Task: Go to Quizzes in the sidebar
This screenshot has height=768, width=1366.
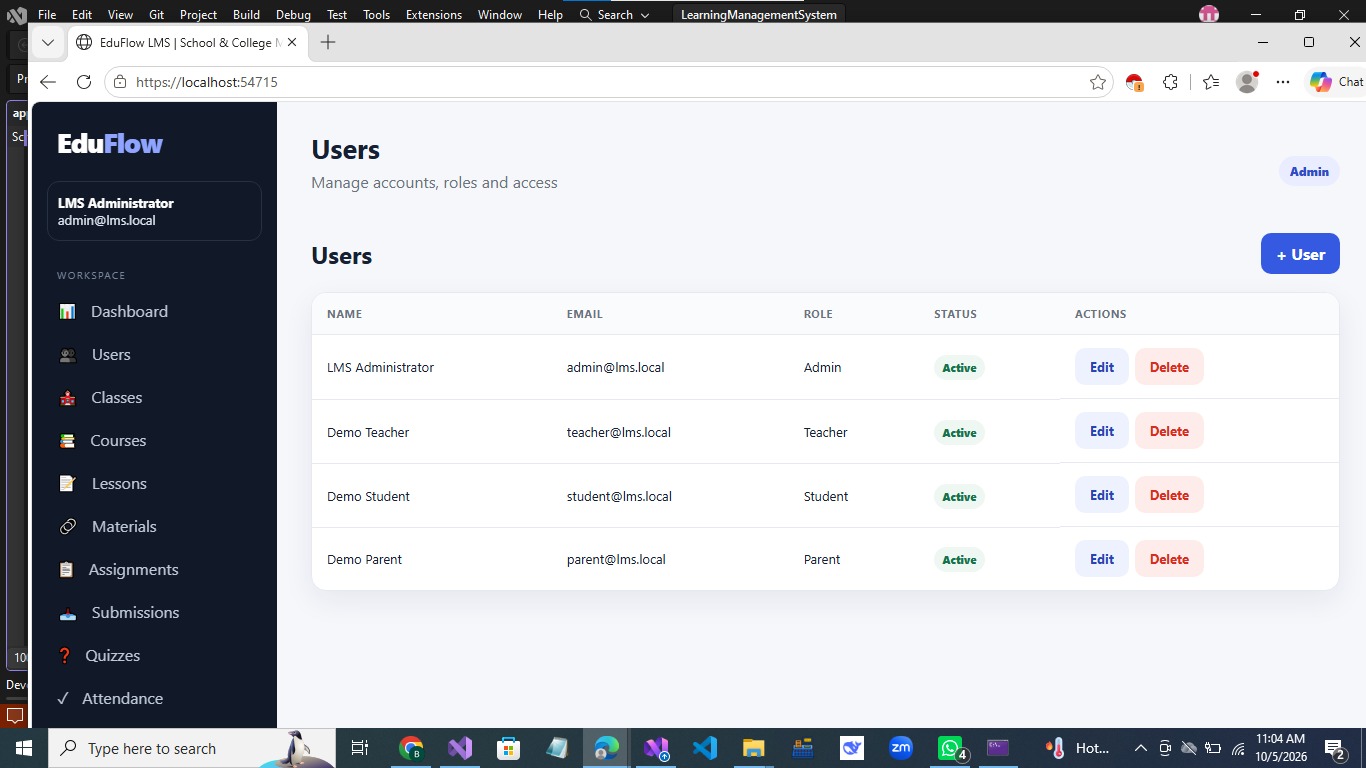Action: click(112, 655)
